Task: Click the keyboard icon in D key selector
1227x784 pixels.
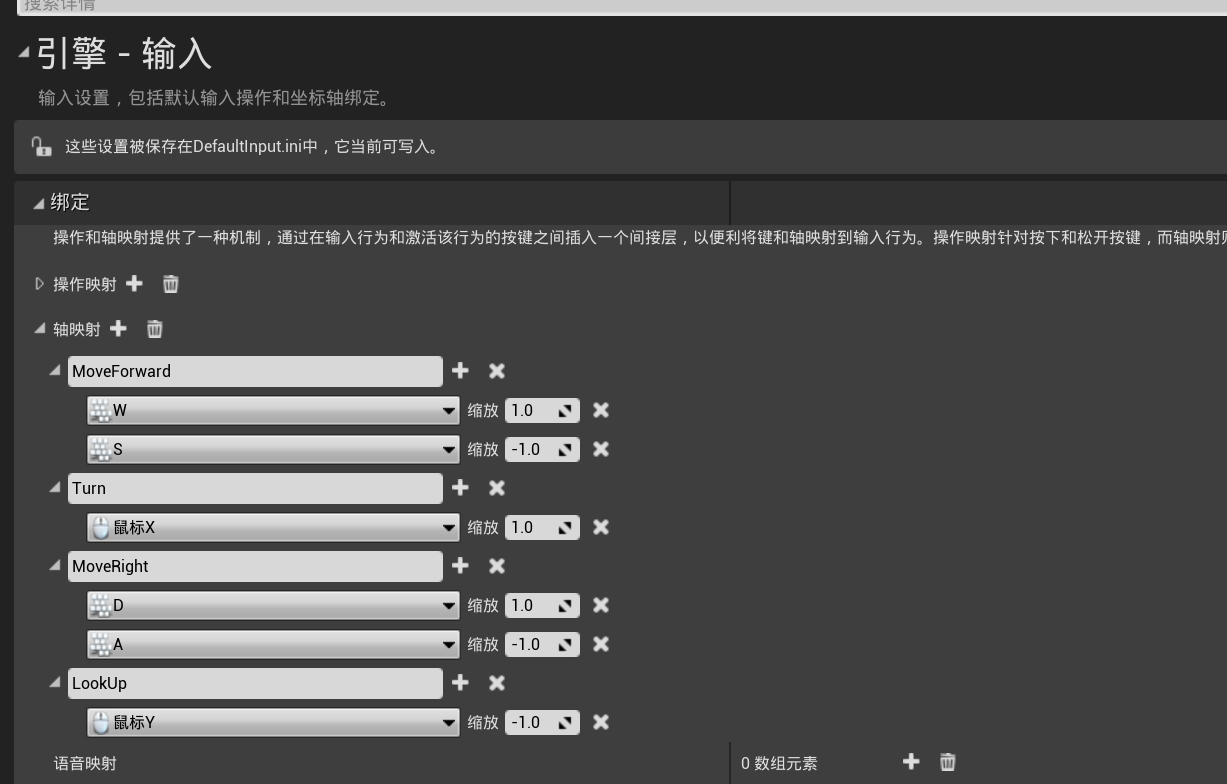Action: 100,605
